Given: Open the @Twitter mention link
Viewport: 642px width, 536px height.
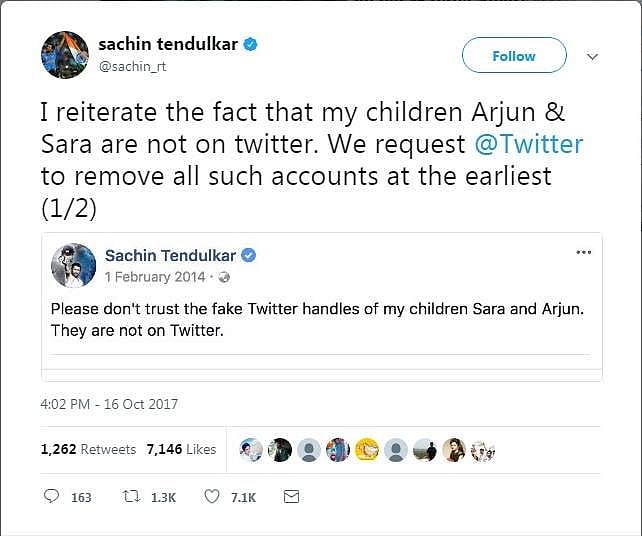Looking at the screenshot, I should click(529, 143).
